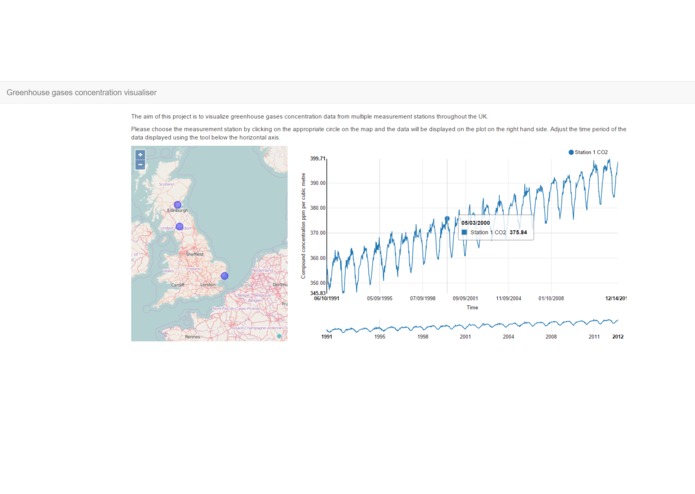Screen dimensions: 695x494
Task: Click the 345.83 y-axis minimum label
Action: click(x=317, y=293)
